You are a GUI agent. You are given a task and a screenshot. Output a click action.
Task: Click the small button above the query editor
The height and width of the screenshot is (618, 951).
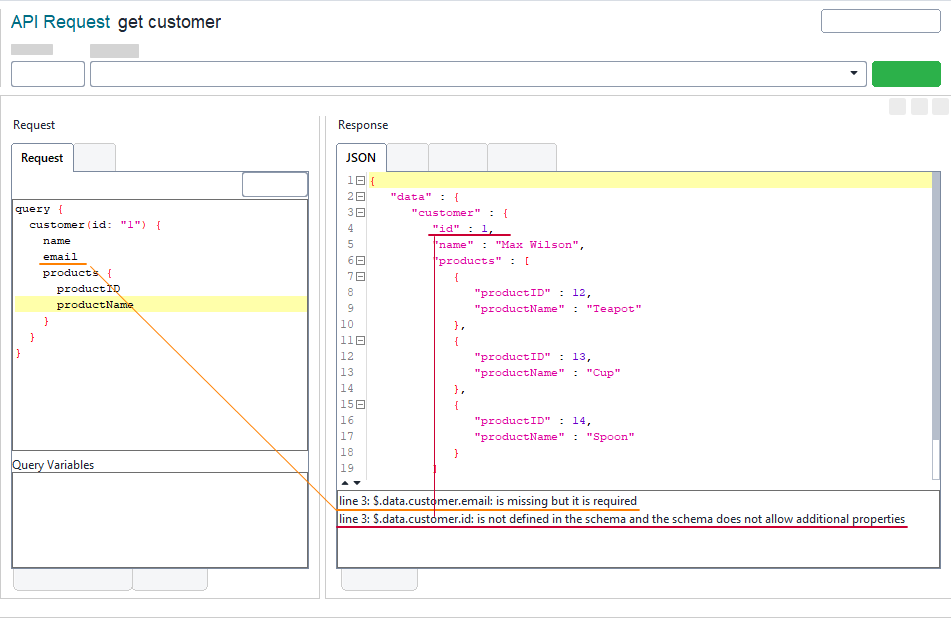(x=274, y=184)
